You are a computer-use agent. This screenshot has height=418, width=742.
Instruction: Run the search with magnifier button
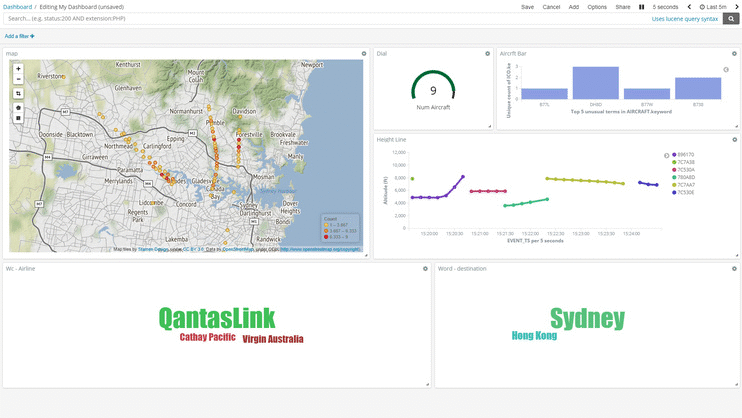pos(731,18)
